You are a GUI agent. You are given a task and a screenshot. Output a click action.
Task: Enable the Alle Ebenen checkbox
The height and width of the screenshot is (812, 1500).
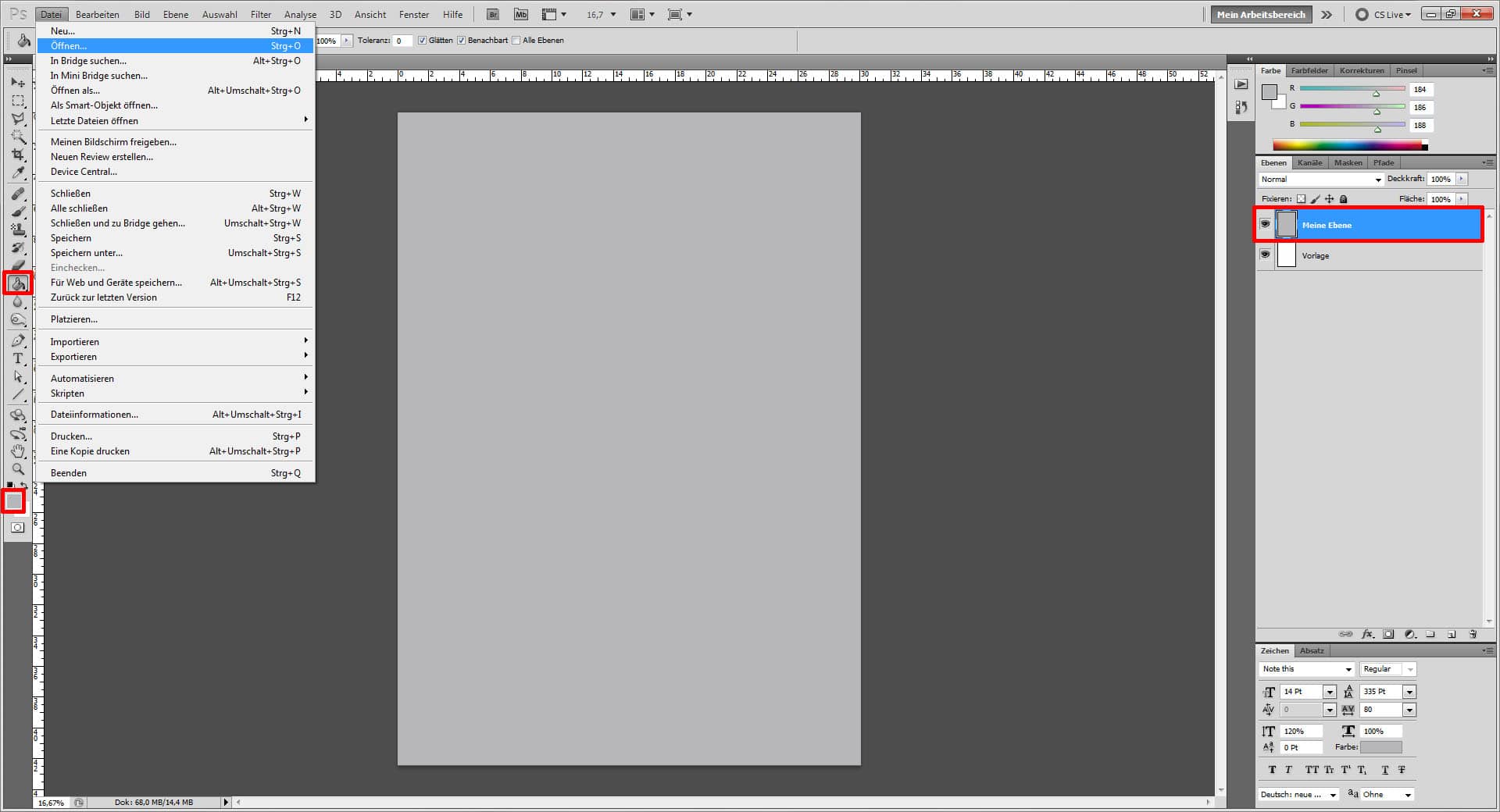click(516, 40)
